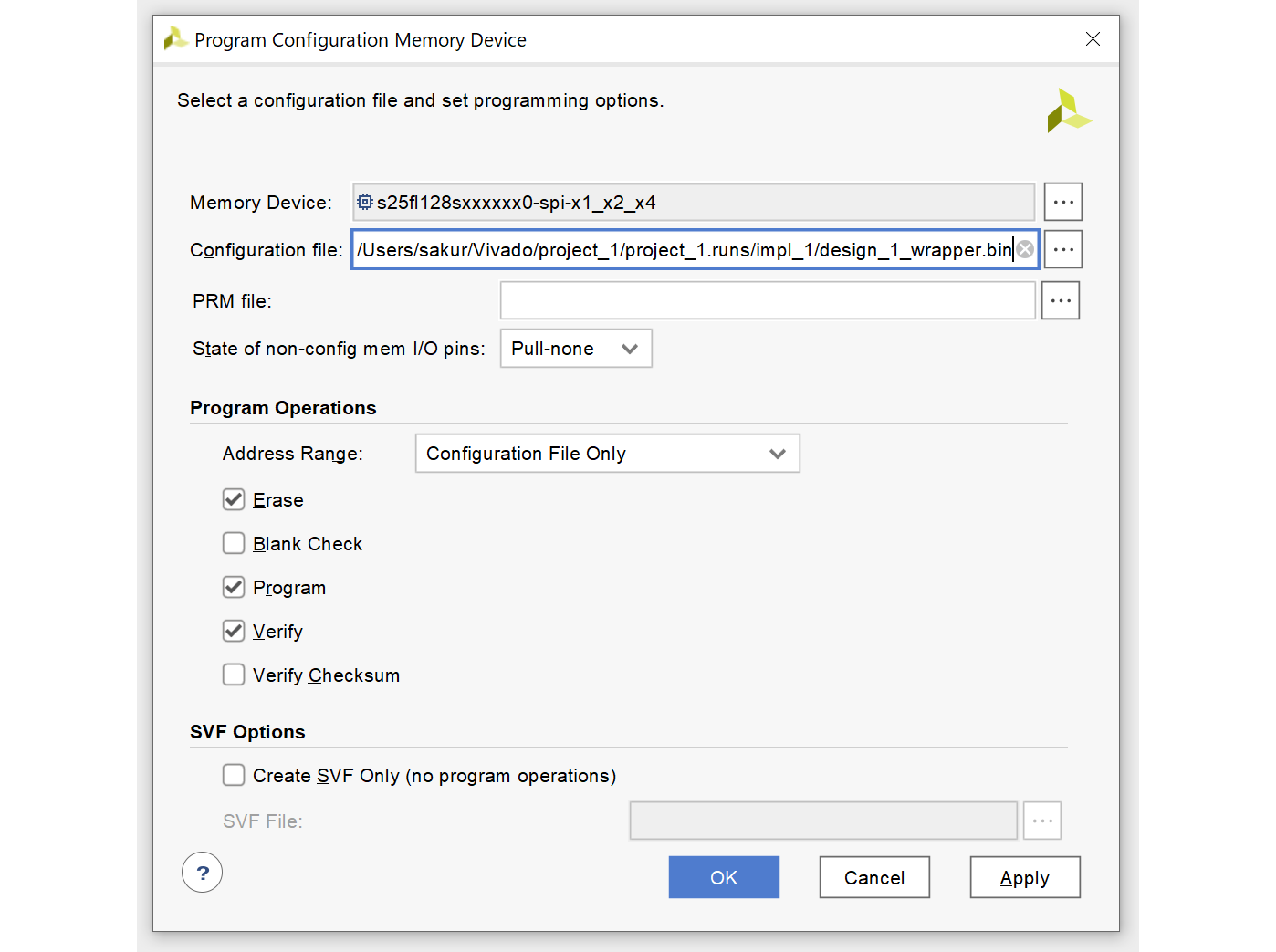Uncheck the Erase checkbox
The image size is (1276, 952).
coord(234,499)
